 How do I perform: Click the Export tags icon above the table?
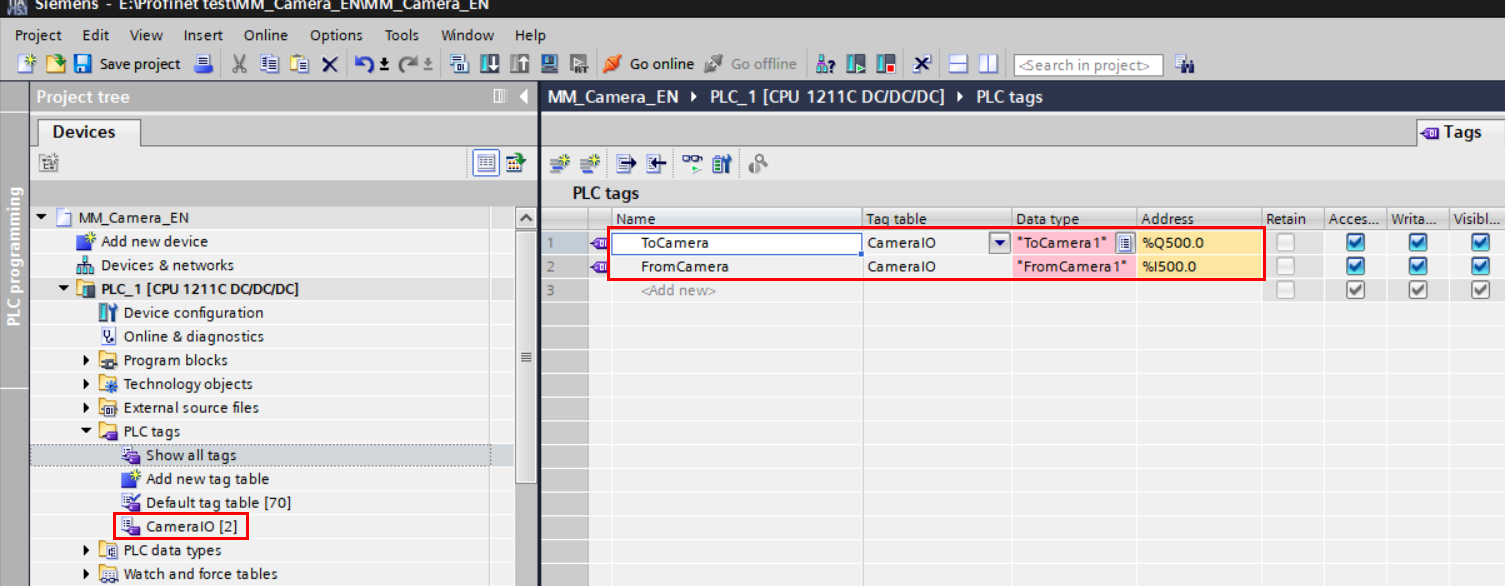point(625,163)
